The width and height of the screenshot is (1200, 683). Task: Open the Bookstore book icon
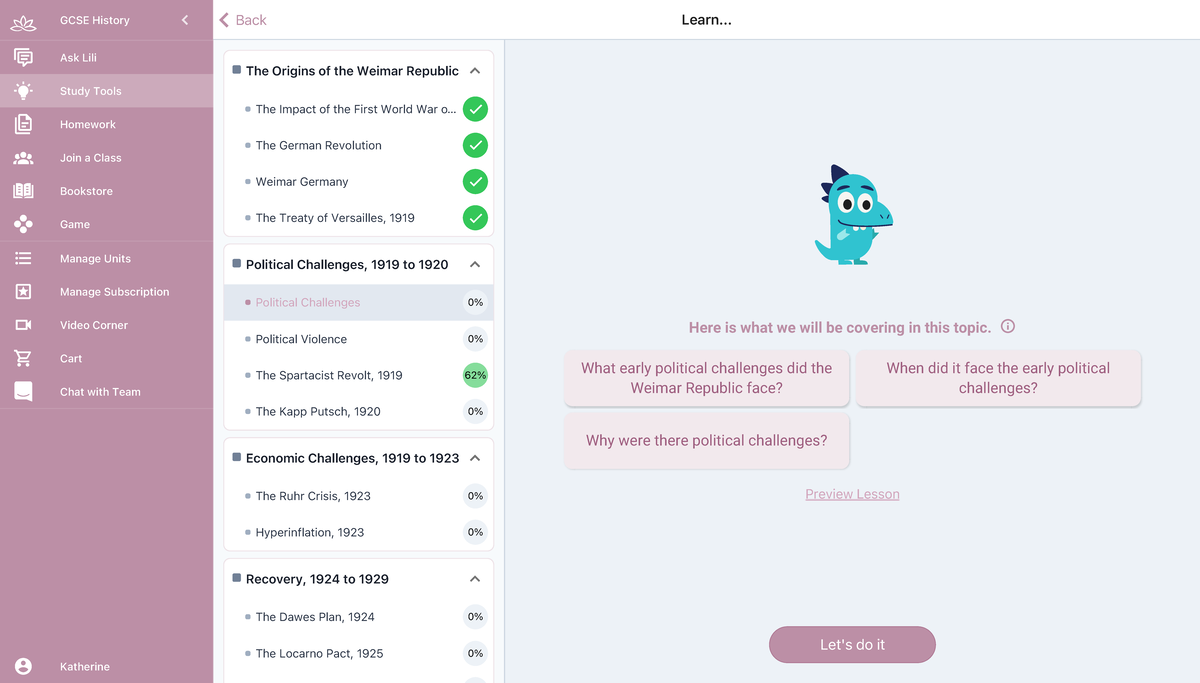coord(23,191)
